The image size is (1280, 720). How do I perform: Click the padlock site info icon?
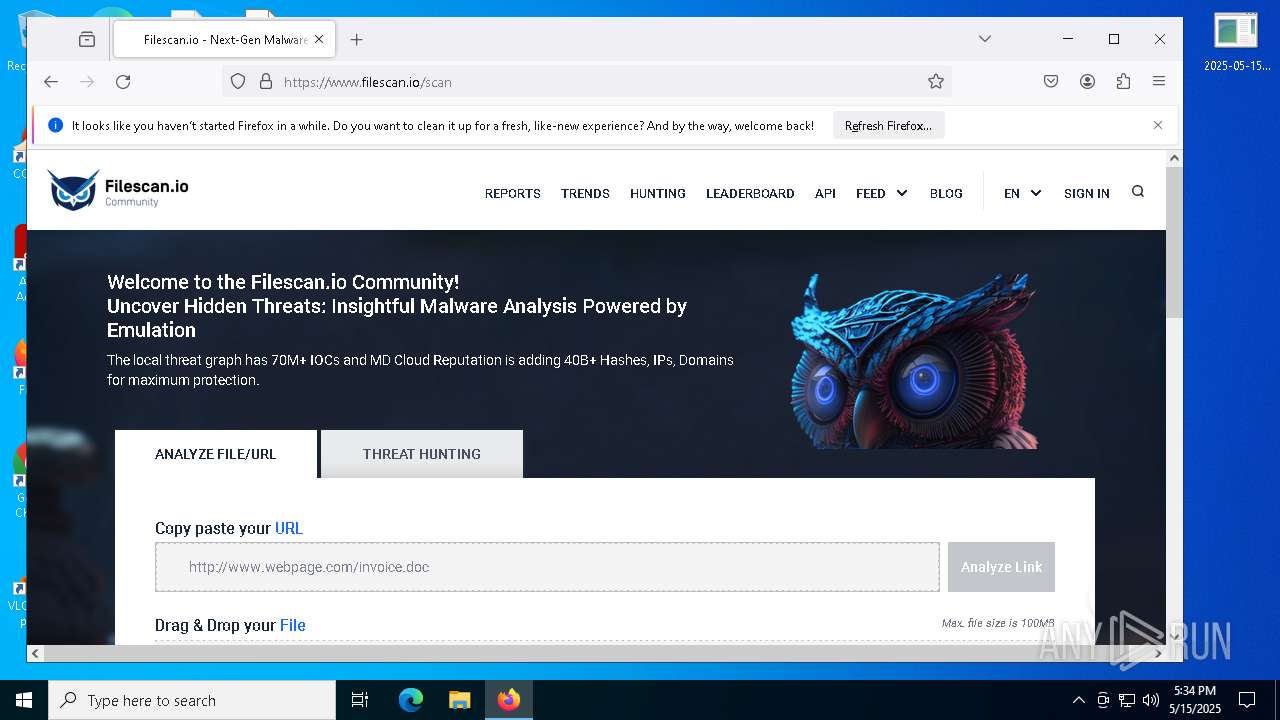(x=266, y=82)
